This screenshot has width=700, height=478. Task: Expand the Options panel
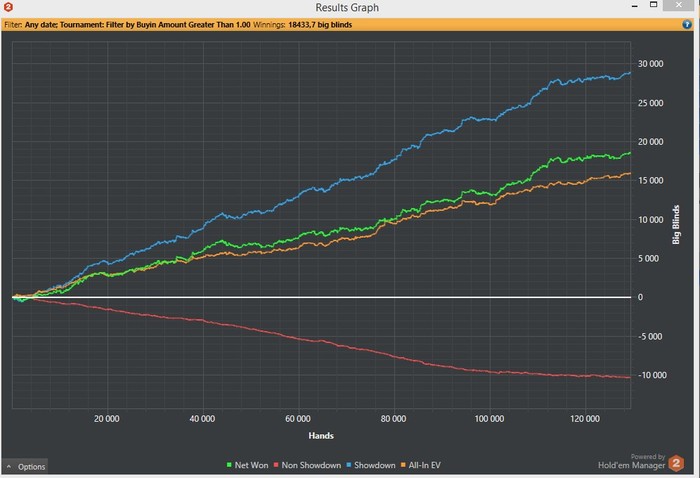click(25, 466)
